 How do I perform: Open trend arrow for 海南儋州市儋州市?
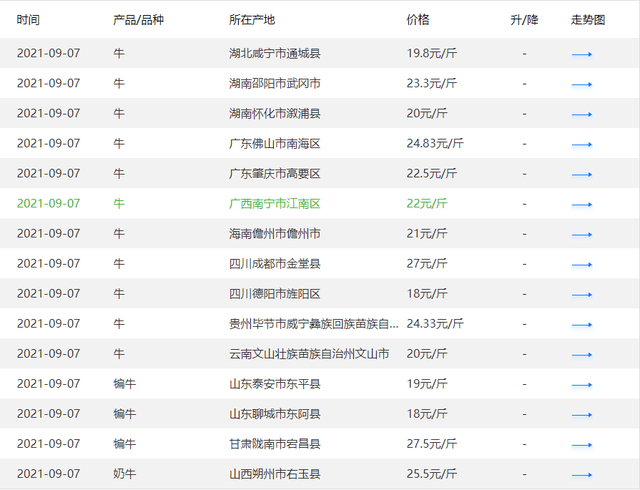pos(582,234)
